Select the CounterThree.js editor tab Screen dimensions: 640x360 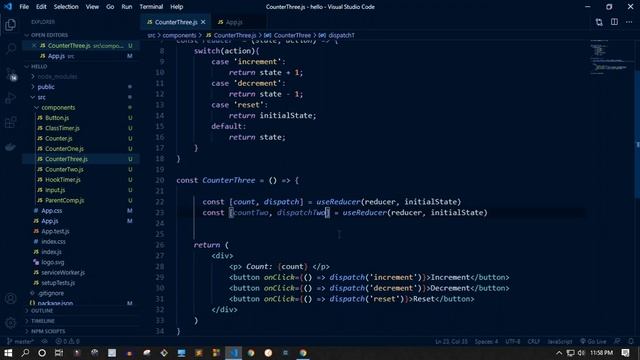pyautogui.click(x=176, y=22)
